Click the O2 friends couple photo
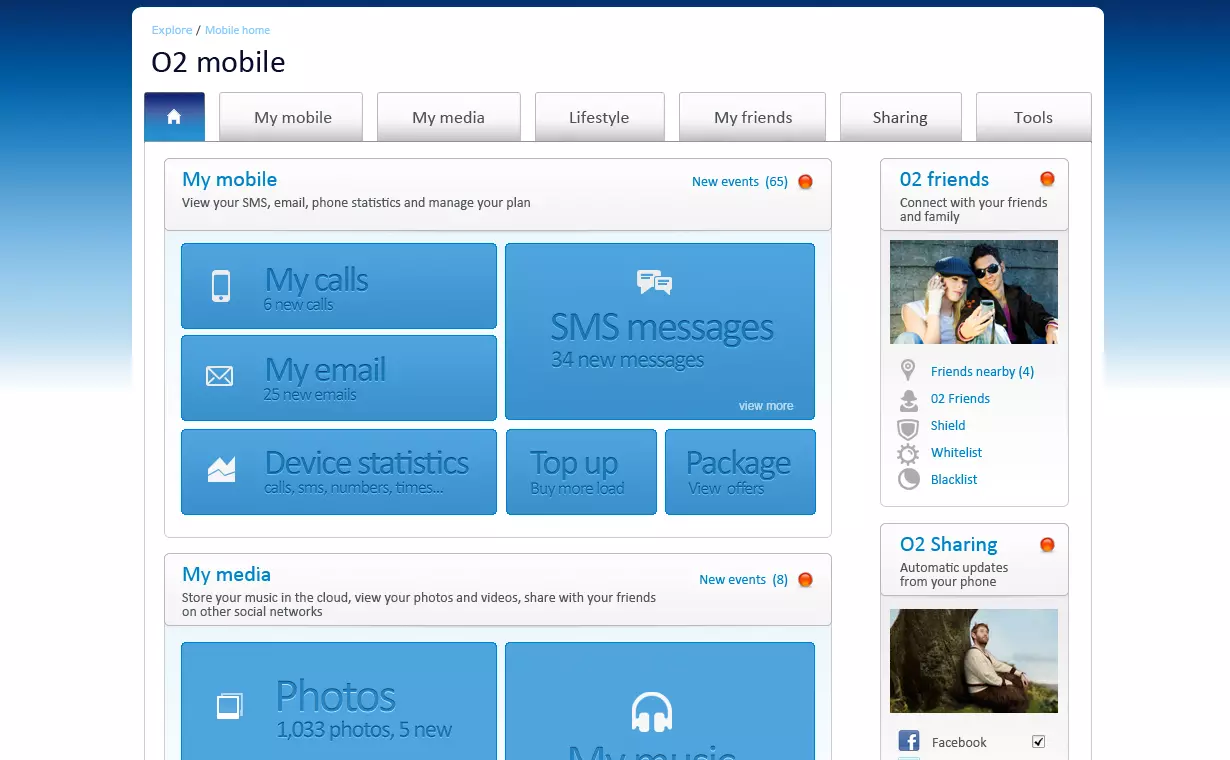1230x760 pixels. pos(974,292)
